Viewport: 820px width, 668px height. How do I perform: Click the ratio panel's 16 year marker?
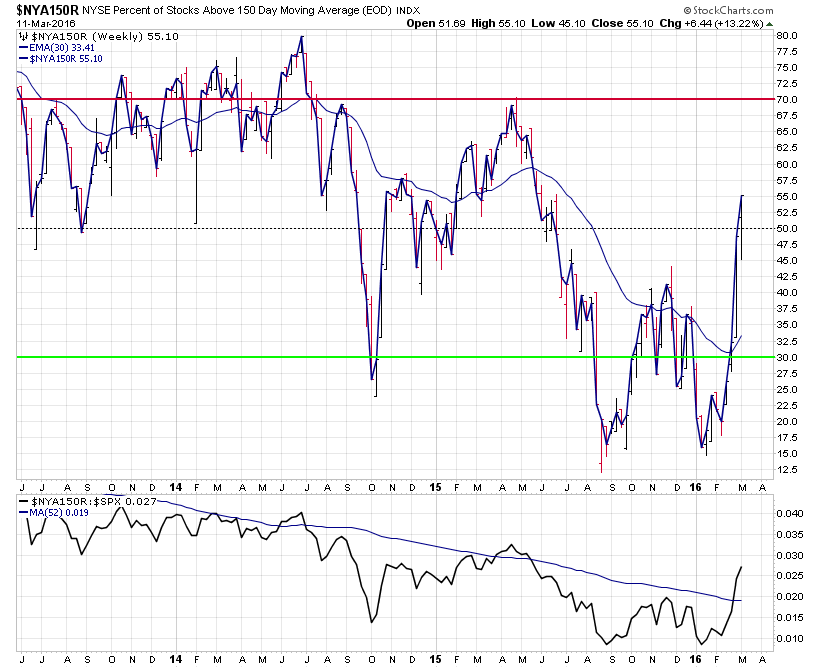point(695,659)
